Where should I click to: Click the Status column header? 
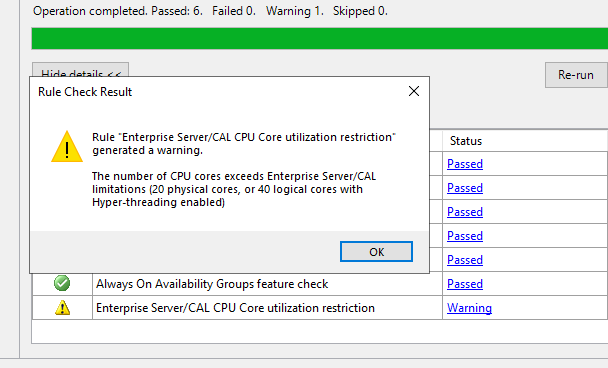pyautogui.click(x=466, y=141)
